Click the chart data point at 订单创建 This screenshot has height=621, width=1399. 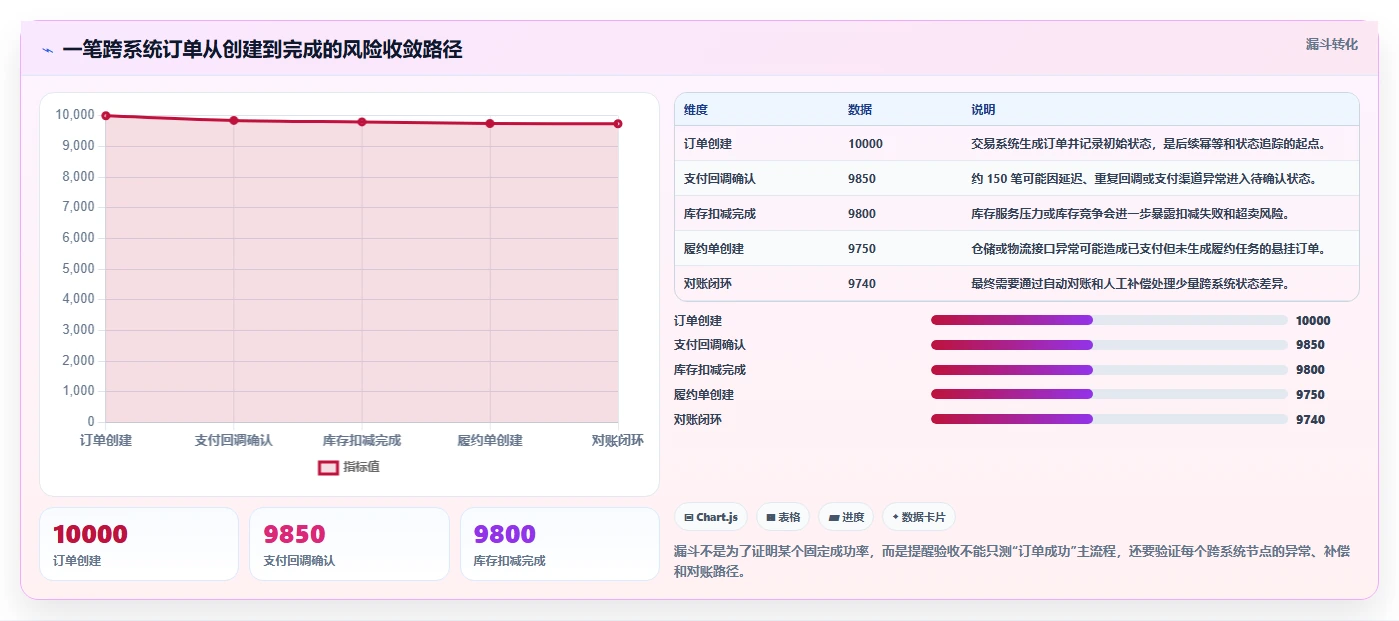106,116
